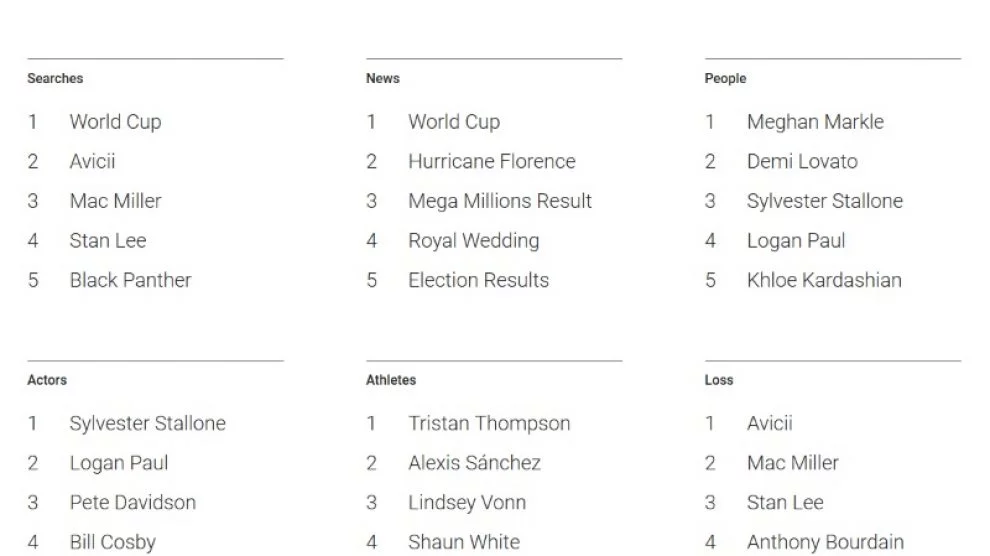Open Black Panther search result
990x556 pixels.
tap(130, 280)
